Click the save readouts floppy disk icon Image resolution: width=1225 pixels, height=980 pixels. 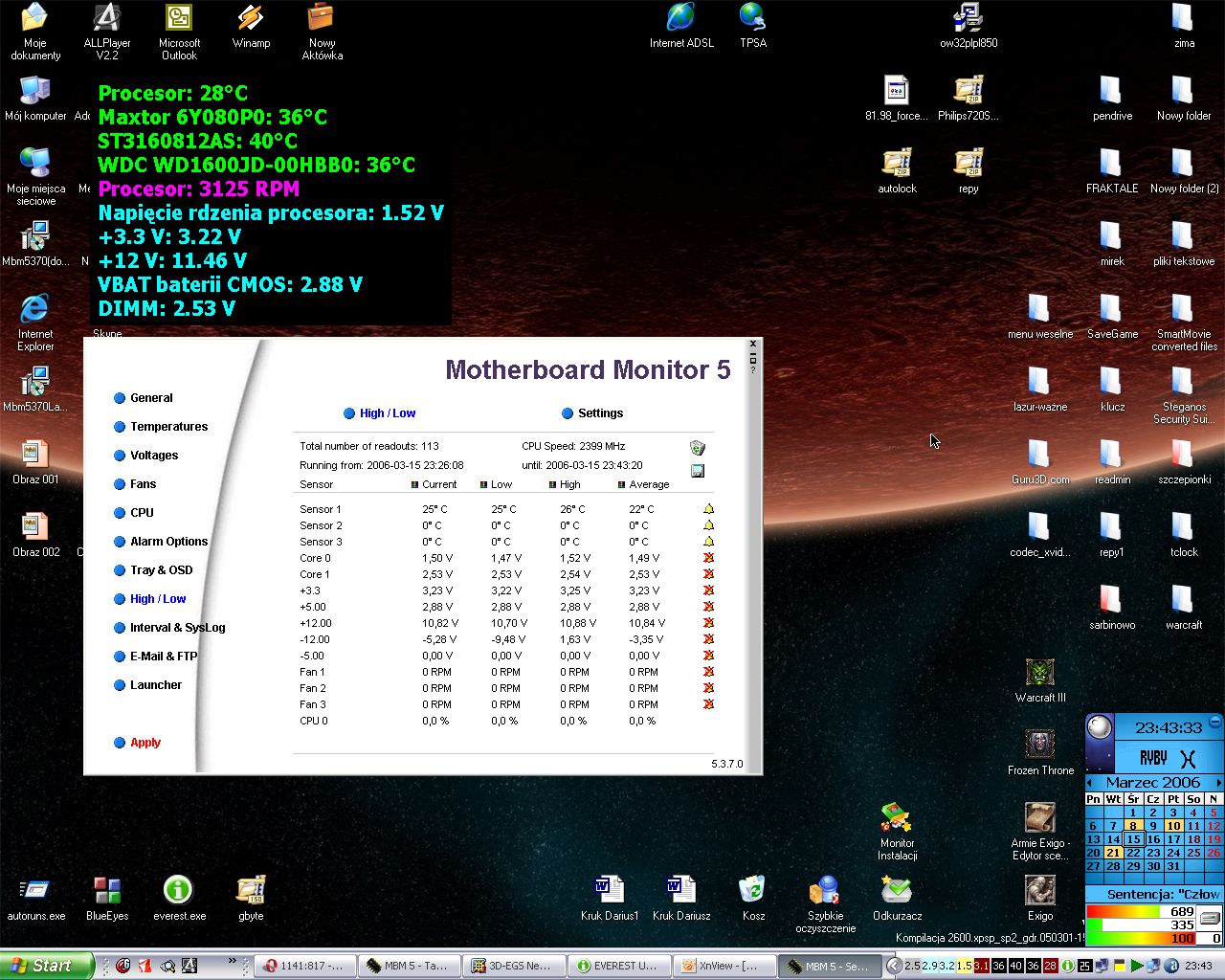coord(697,470)
